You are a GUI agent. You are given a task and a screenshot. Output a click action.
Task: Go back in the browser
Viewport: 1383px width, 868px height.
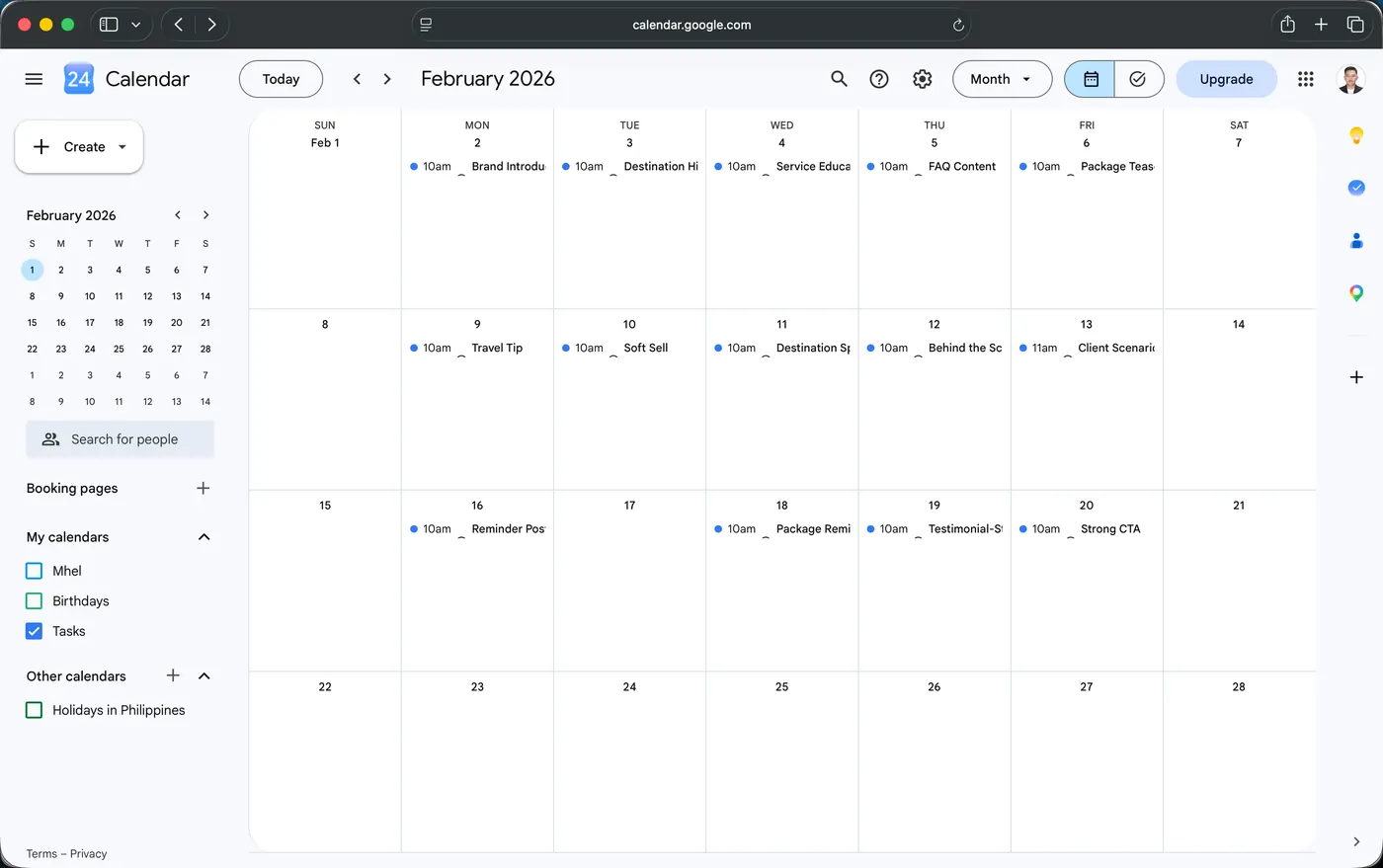pyautogui.click(x=179, y=25)
